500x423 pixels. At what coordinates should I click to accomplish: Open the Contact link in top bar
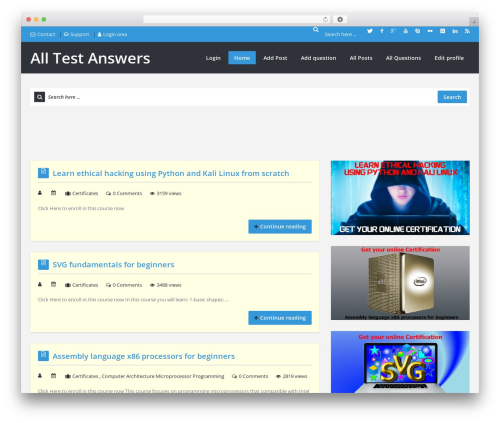point(43,34)
